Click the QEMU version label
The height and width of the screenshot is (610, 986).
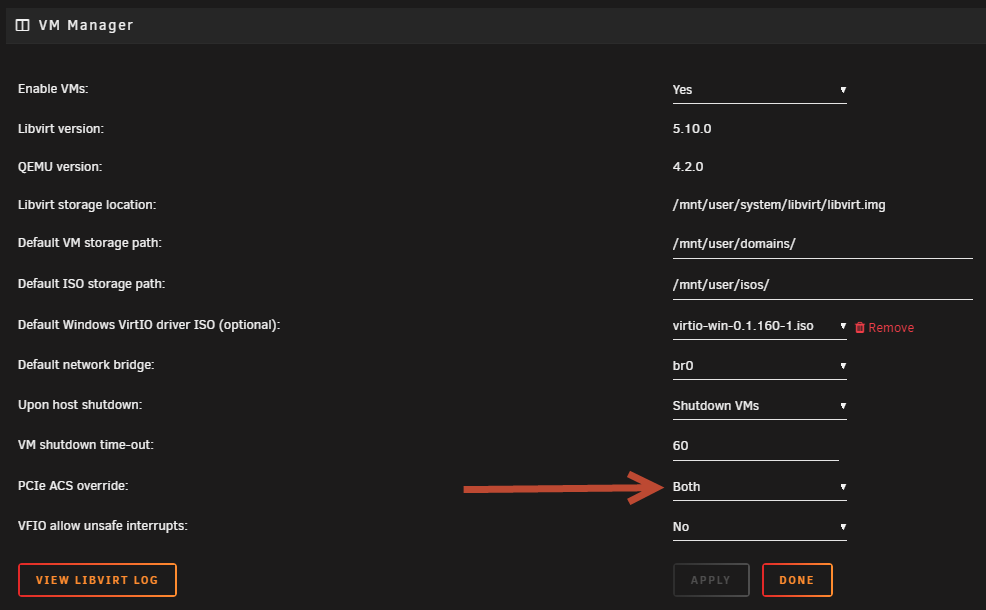point(60,167)
